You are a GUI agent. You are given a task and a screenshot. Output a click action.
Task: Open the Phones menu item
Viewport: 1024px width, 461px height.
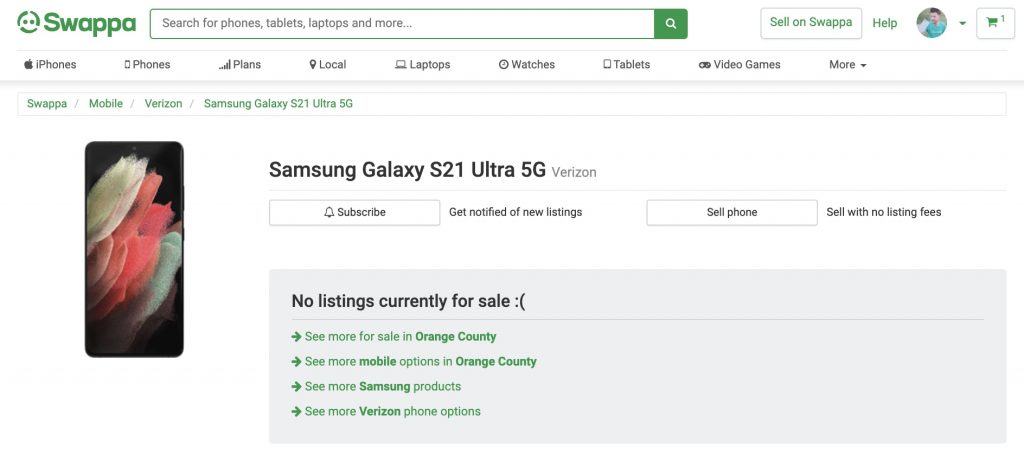[x=147, y=65]
